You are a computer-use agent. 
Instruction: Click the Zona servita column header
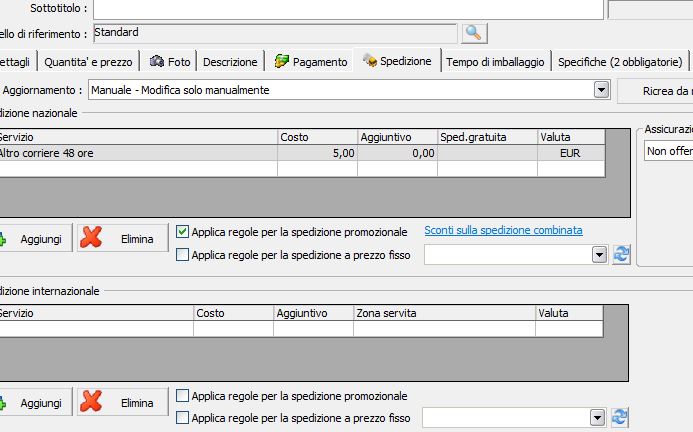[444, 313]
